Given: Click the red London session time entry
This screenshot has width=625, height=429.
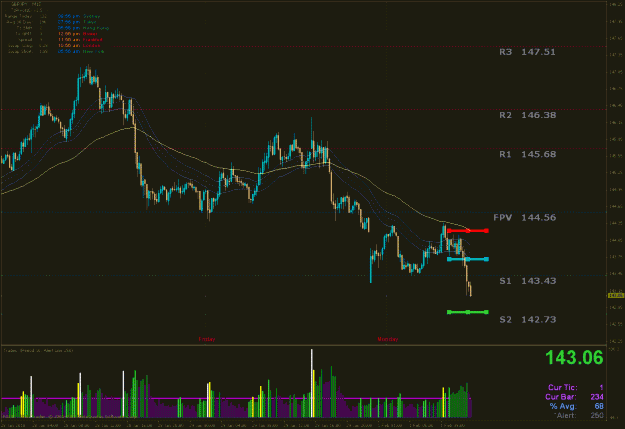Looking at the screenshot, I should pos(79,46).
